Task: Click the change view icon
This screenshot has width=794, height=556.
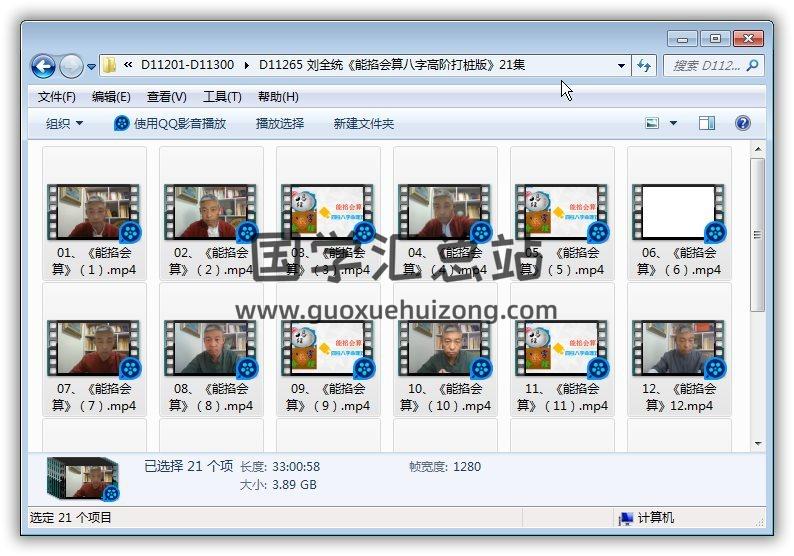Action: [x=652, y=123]
